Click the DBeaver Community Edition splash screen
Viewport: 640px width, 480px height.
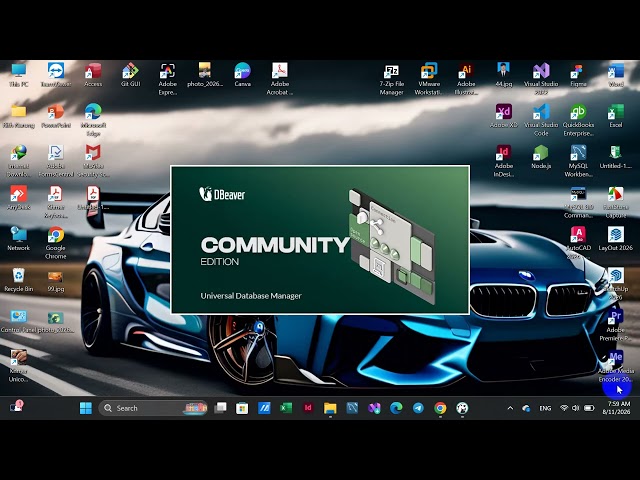pos(320,240)
